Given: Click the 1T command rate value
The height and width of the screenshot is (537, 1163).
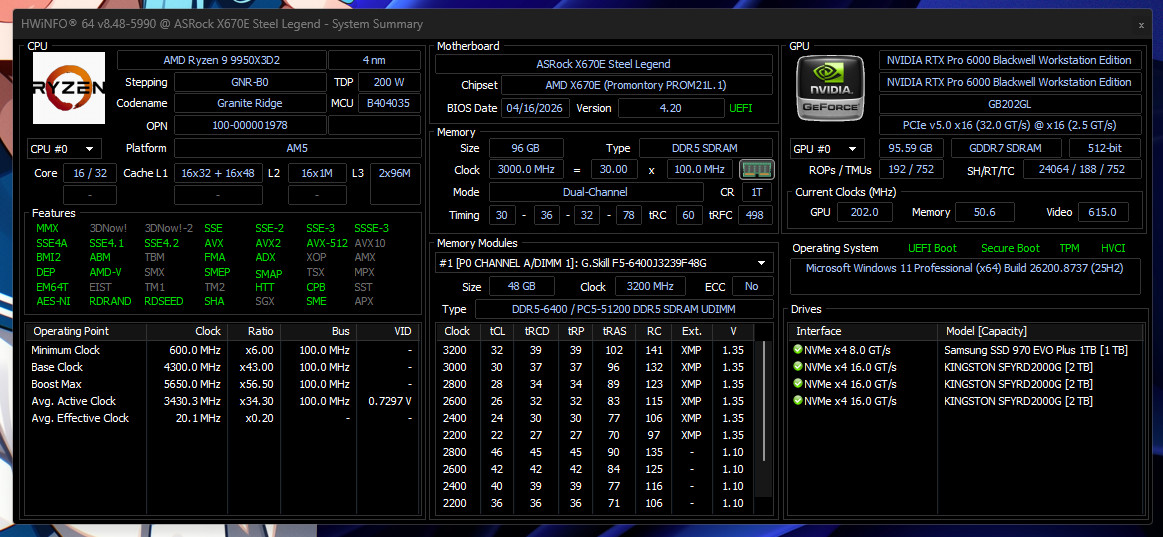Looking at the screenshot, I should click(x=757, y=192).
